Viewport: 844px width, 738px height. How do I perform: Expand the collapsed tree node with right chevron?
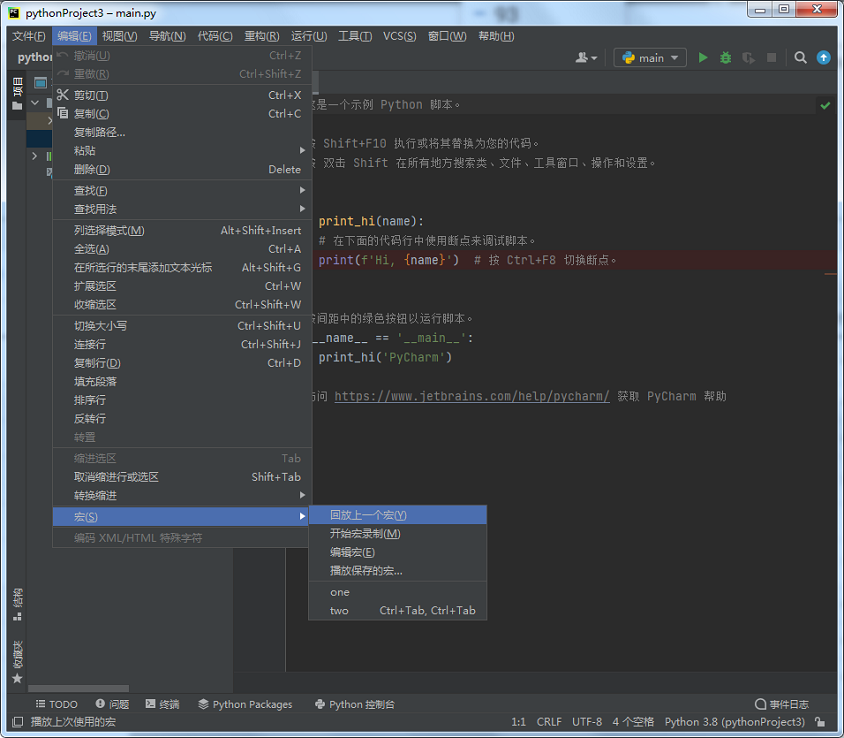click(35, 156)
